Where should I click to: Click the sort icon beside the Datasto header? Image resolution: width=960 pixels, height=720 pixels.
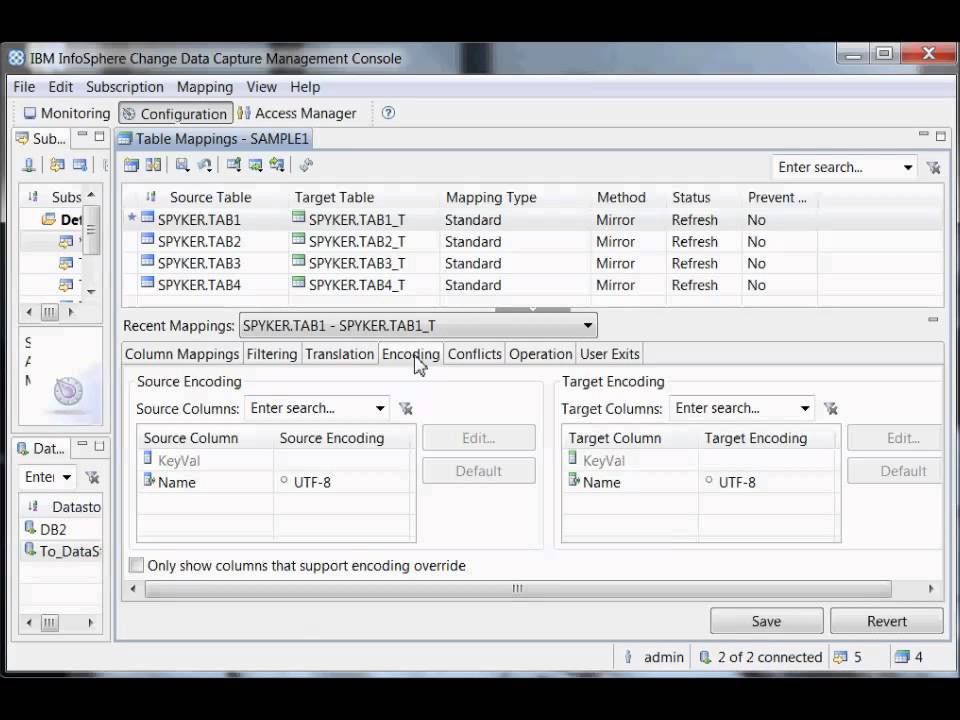tap(33, 506)
